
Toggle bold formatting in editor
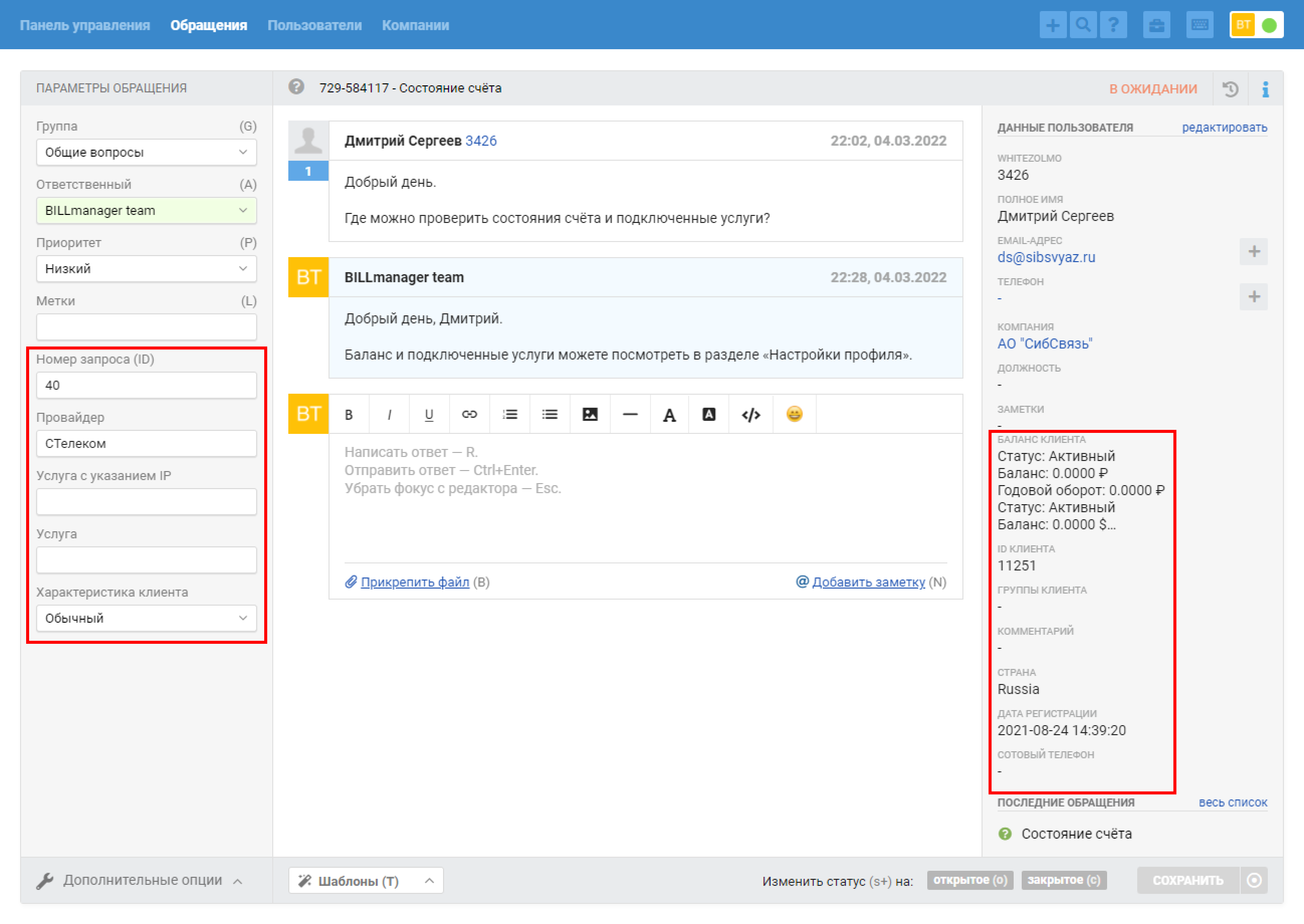349,414
